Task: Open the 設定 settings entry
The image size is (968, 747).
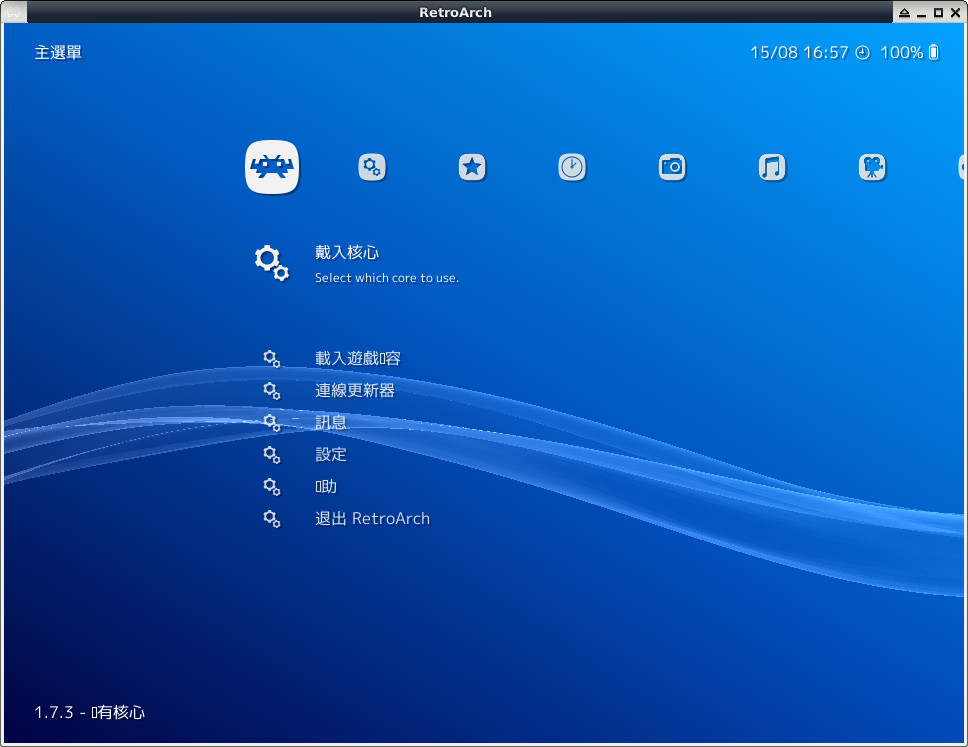Action: click(331, 455)
